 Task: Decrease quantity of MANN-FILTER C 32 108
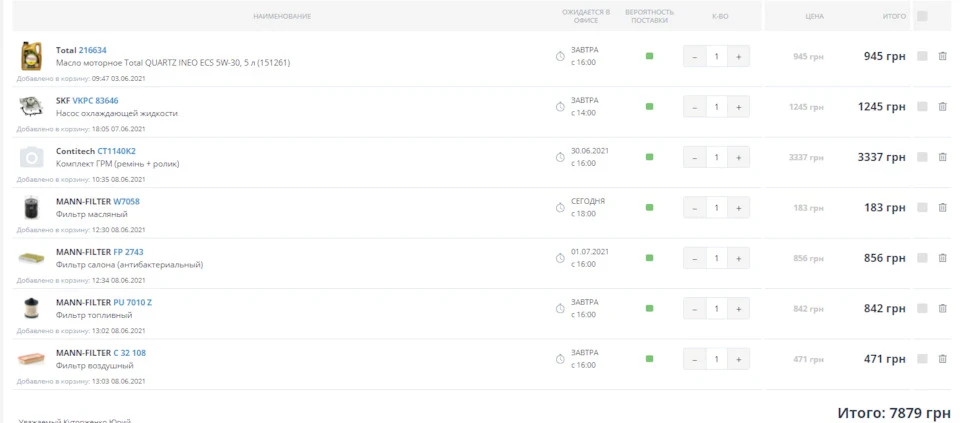pos(694,359)
